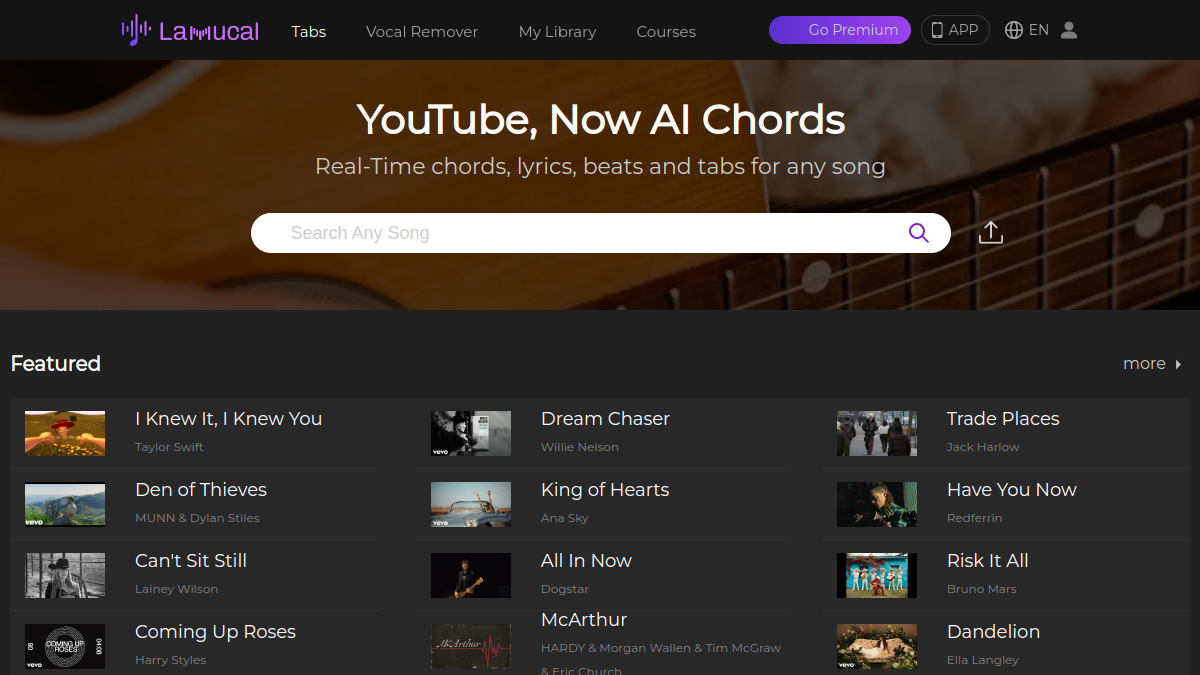Open the My Library tab
Screen dimensions: 1200x675
(557, 31)
